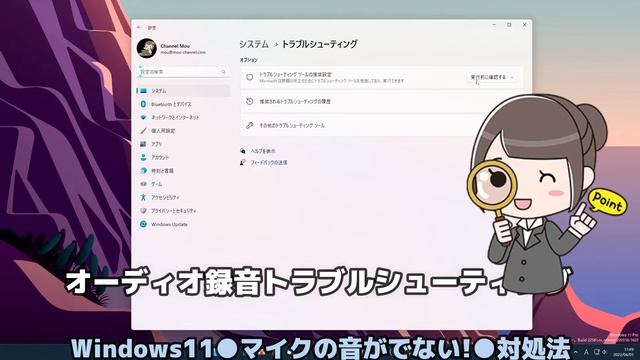Screen dimensions: 640x360
Task: Open アプリ via its apps grid icon
Action: tap(143, 144)
